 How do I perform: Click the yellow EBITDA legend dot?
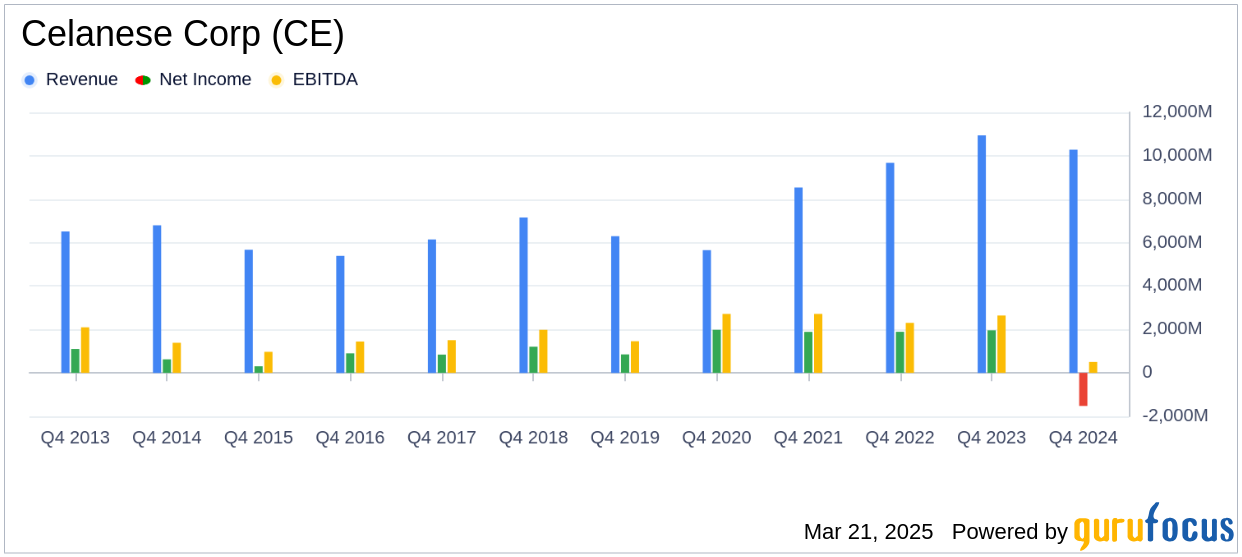[276, 80]
